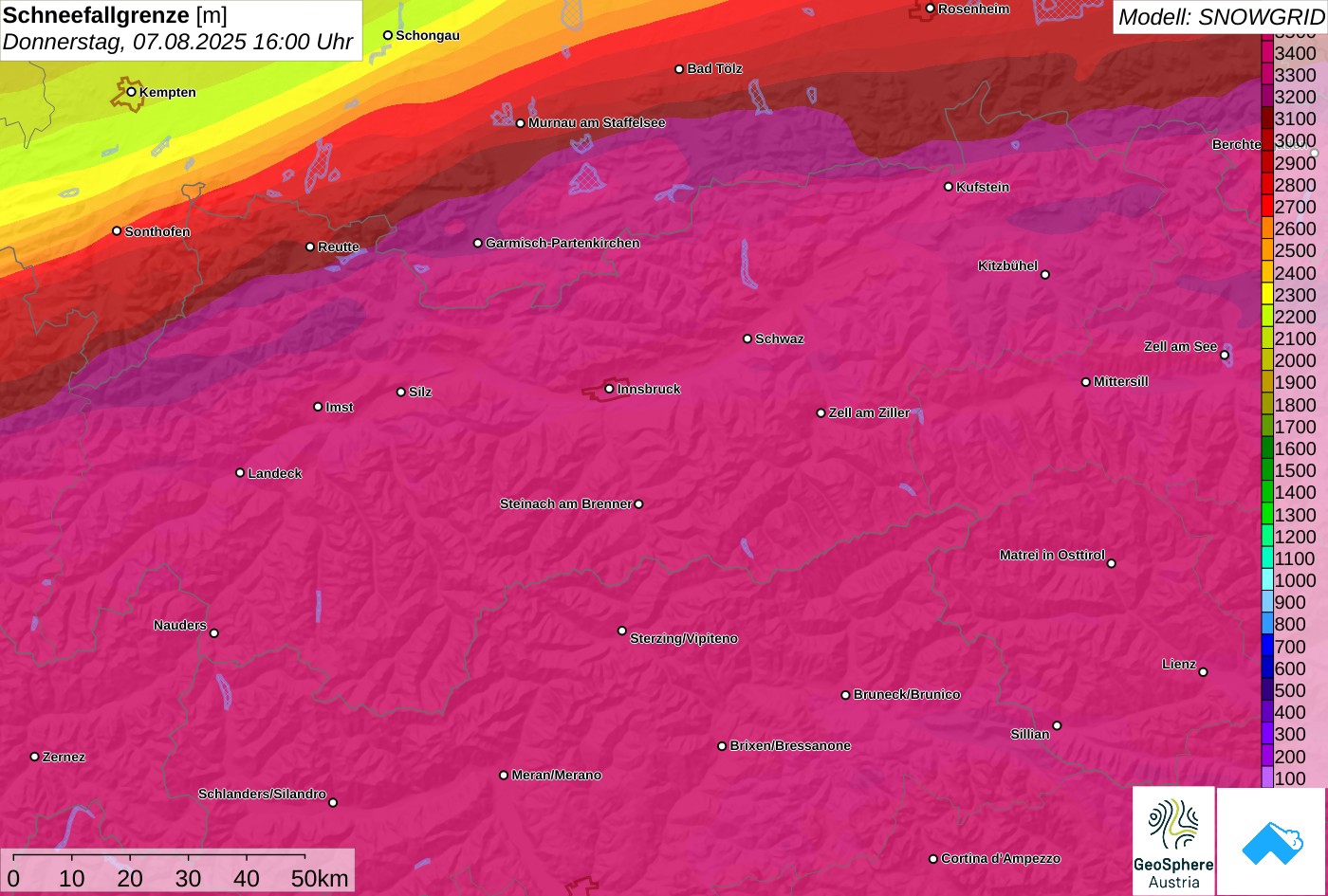Click the 3400 magenta legend swatch

1267,53
